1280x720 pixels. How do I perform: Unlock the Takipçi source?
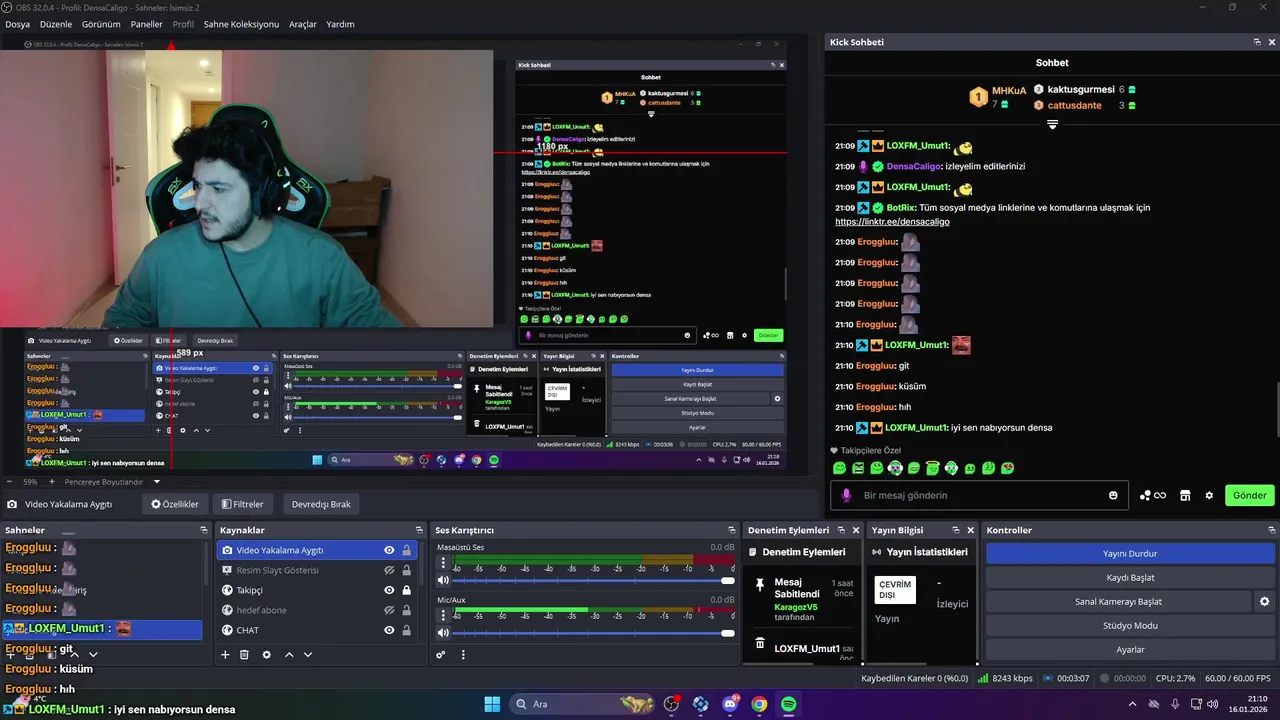[x=406, y=590]
